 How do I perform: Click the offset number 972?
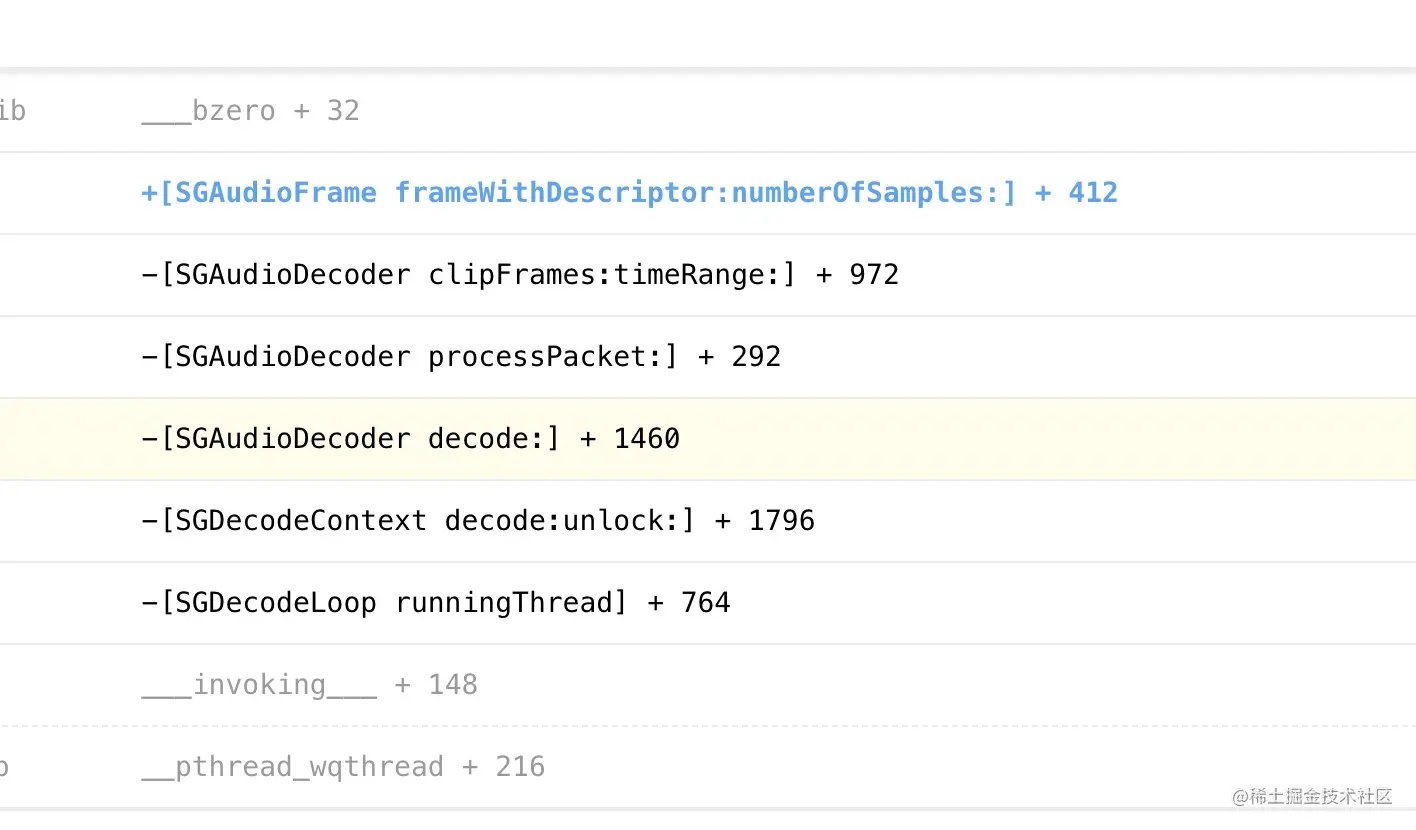[x=874, y=274]
